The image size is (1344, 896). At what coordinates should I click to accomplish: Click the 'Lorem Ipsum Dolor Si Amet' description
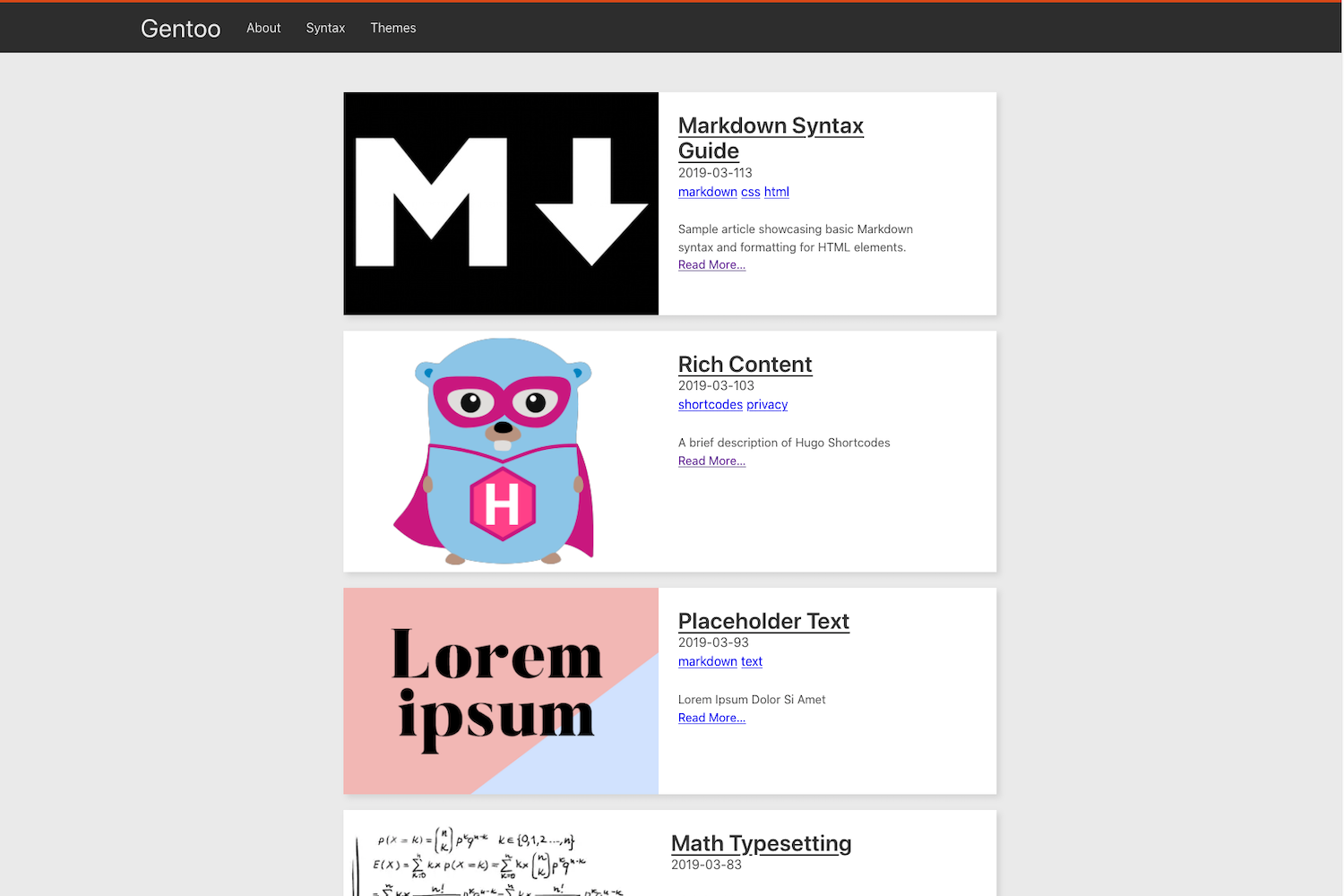tap(752, 700)
